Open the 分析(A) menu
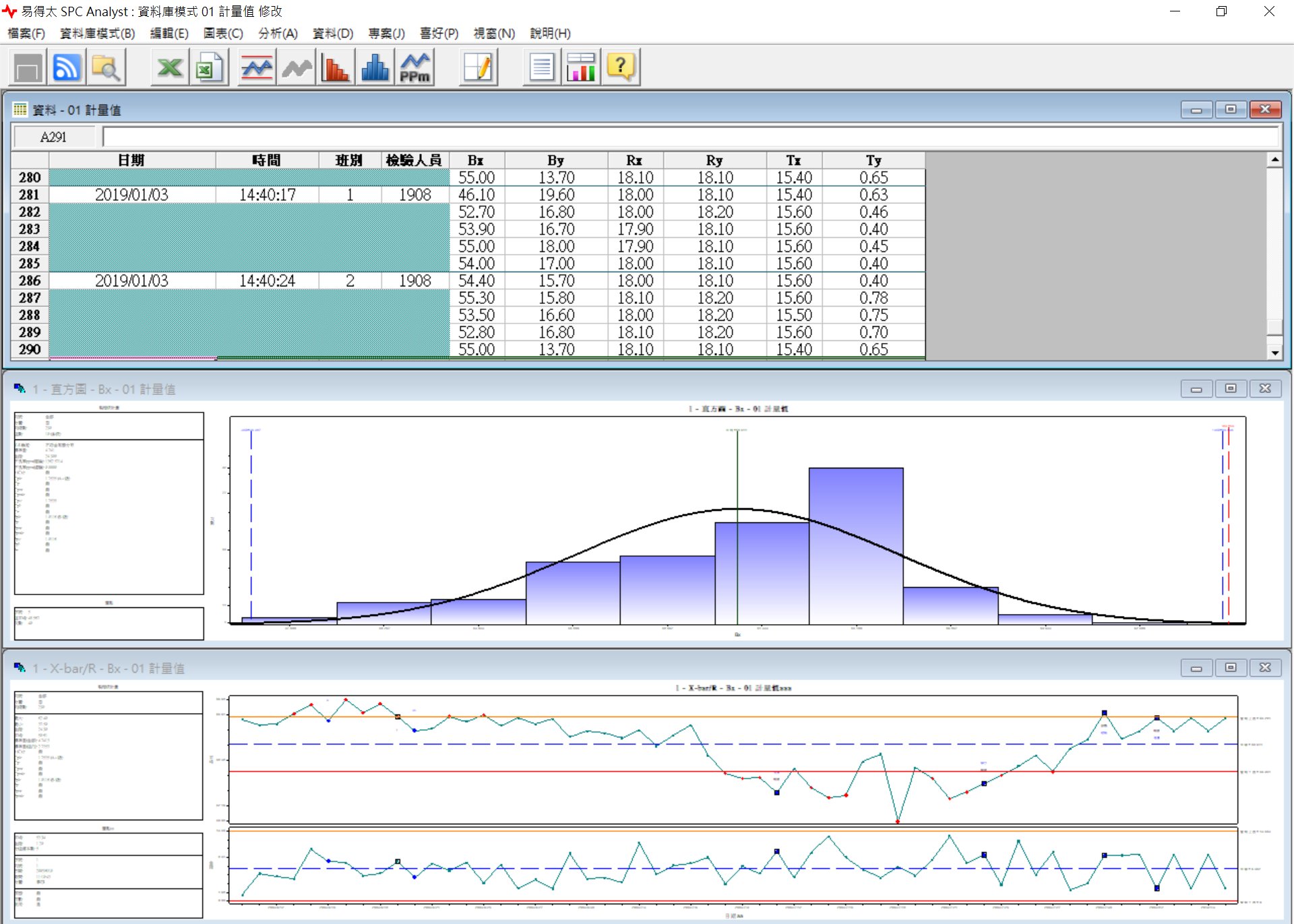Viewport: 1294px width, 924px height. click(277, 34)
